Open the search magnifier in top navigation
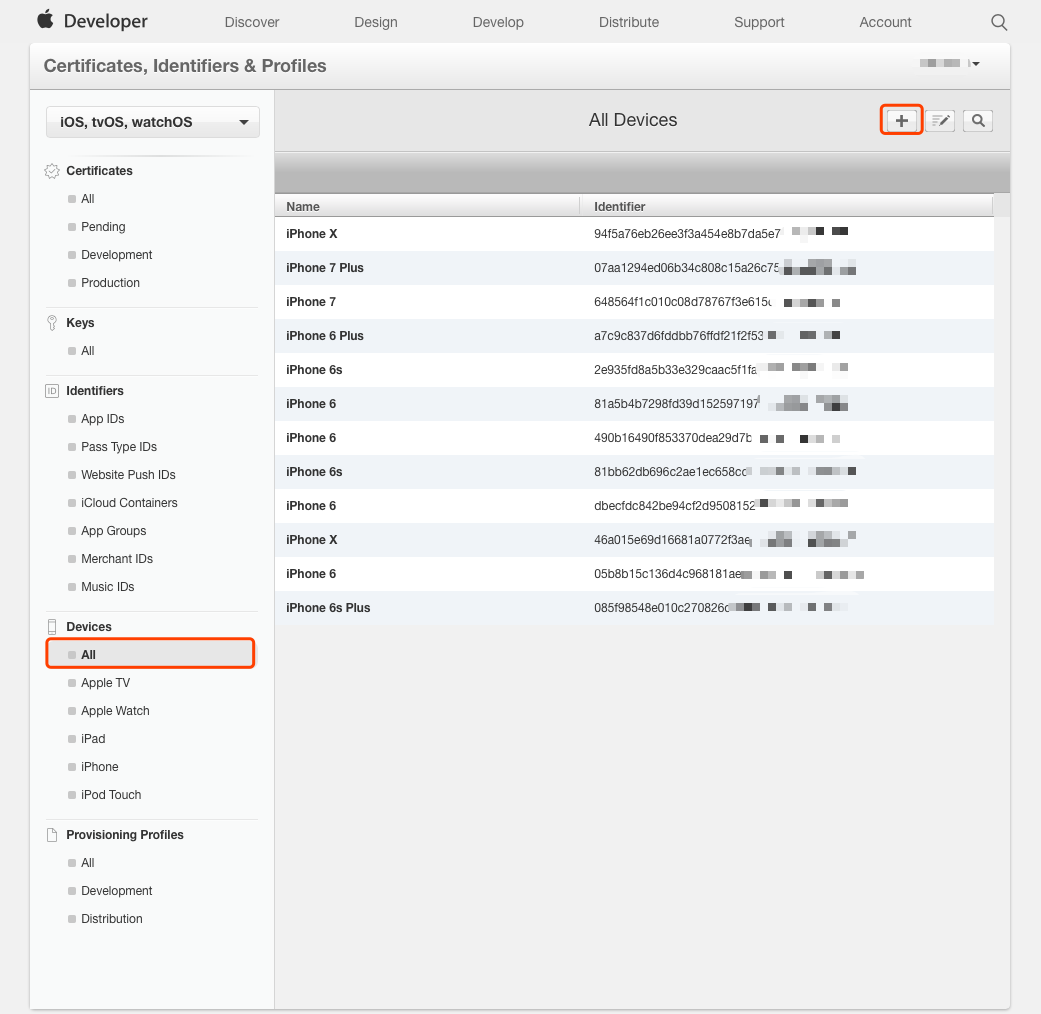Image resolution: width=1041 pixels, height=1014 pixels. (999, 22)
